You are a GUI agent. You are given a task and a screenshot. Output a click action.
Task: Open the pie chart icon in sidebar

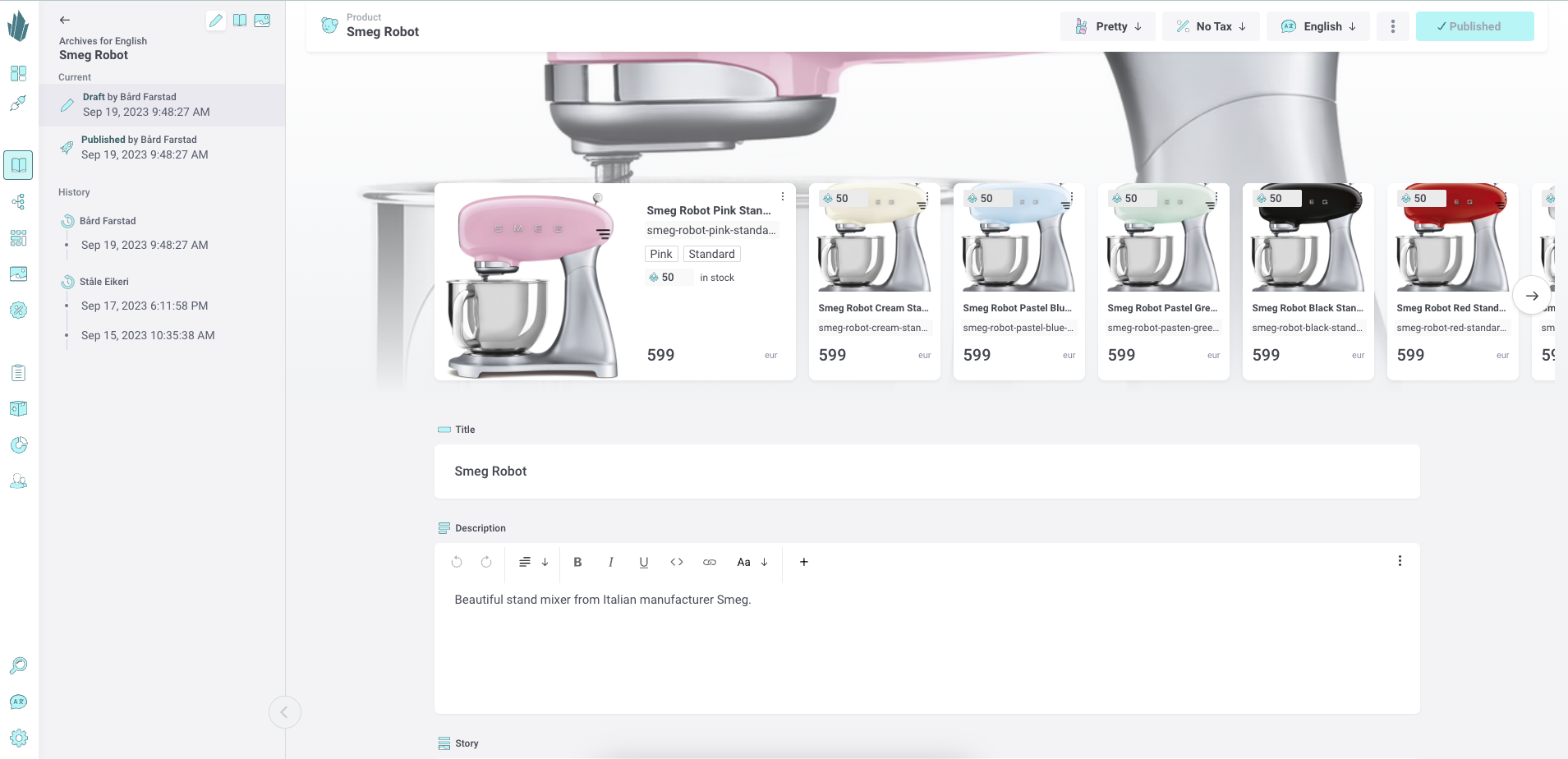19,445
